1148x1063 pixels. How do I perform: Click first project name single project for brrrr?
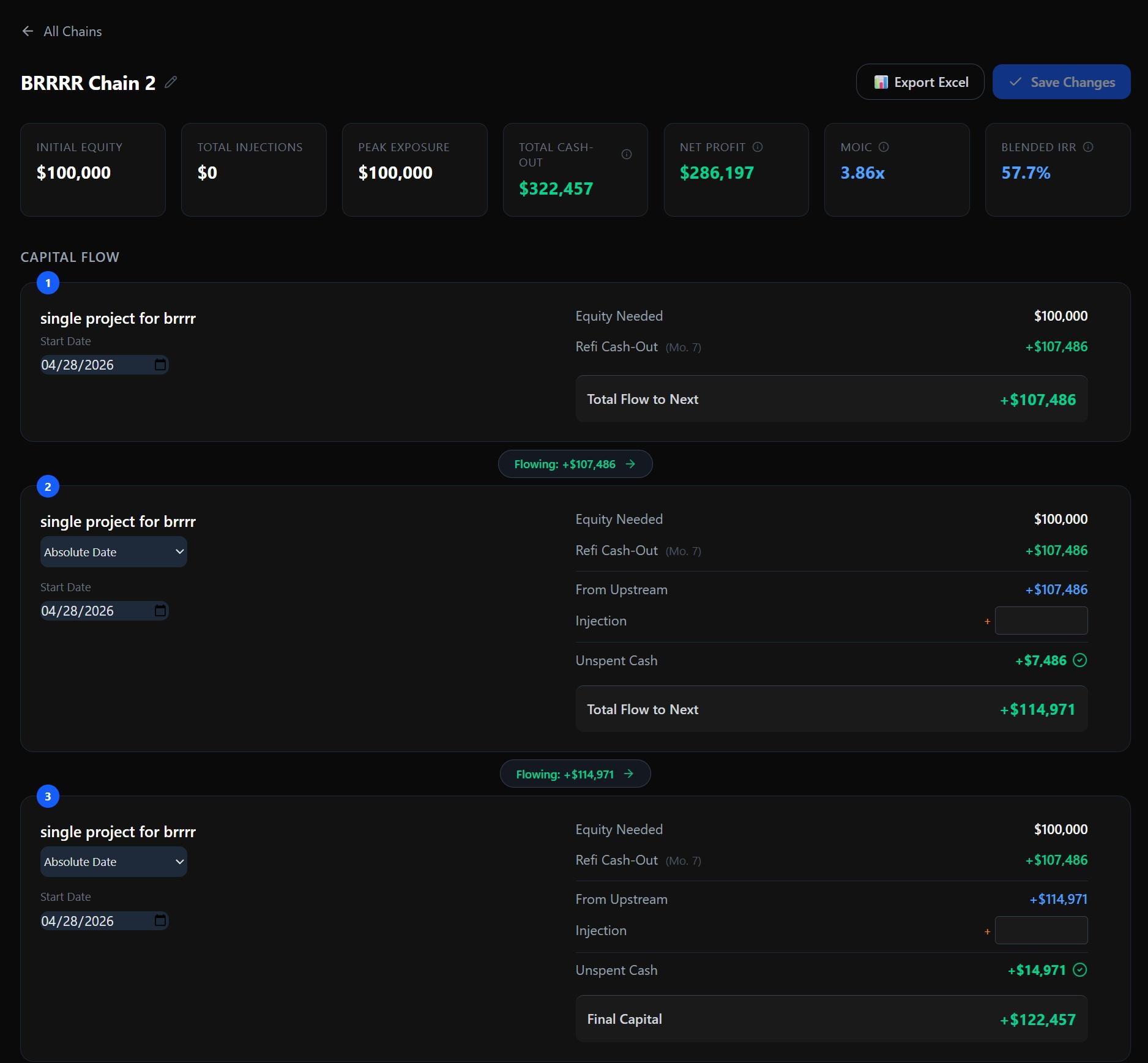118,318
